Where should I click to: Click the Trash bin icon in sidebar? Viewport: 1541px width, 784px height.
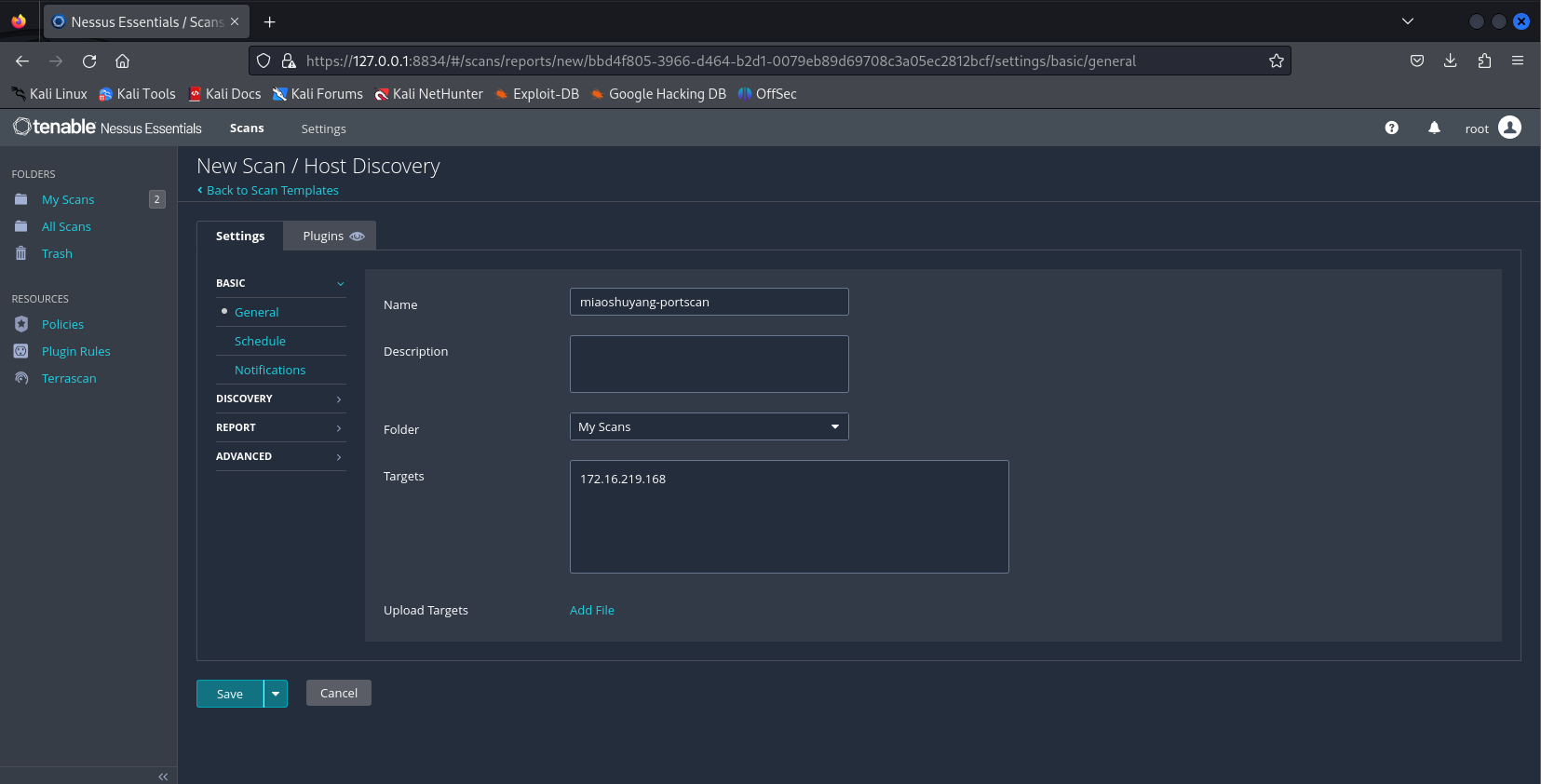coord(21,253)
